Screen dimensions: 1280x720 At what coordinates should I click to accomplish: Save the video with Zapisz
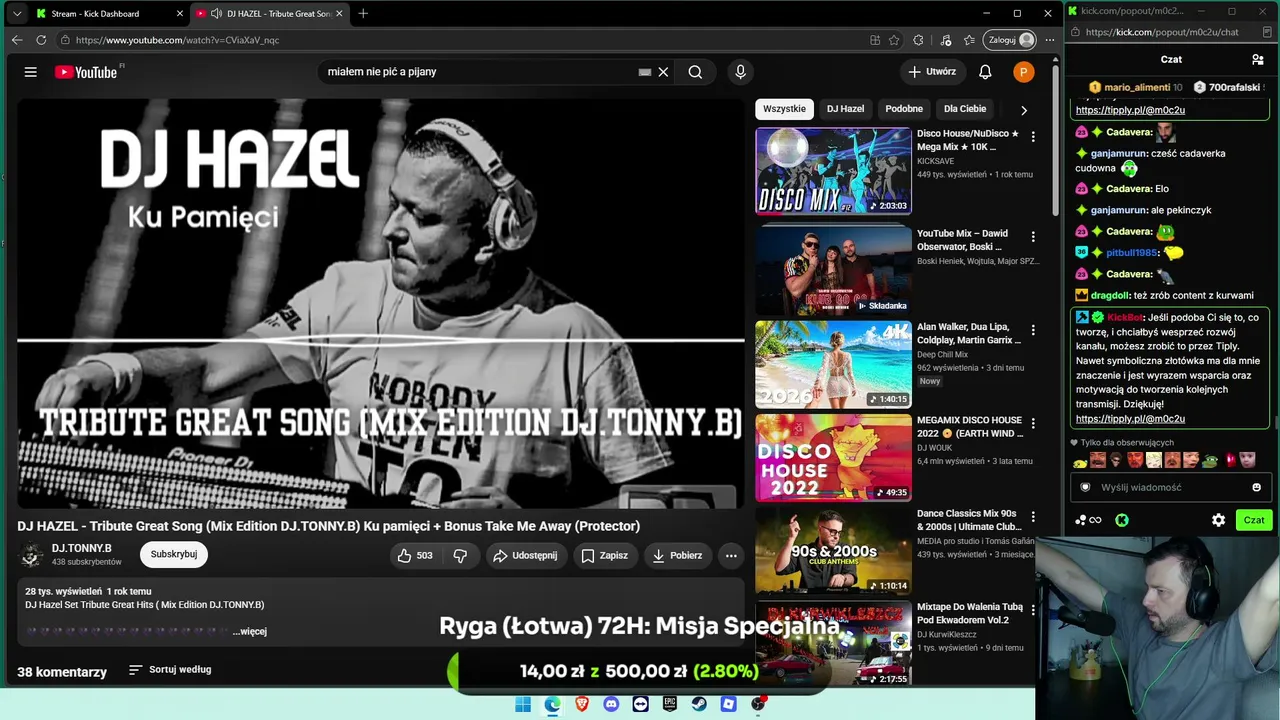coord(605,555)
